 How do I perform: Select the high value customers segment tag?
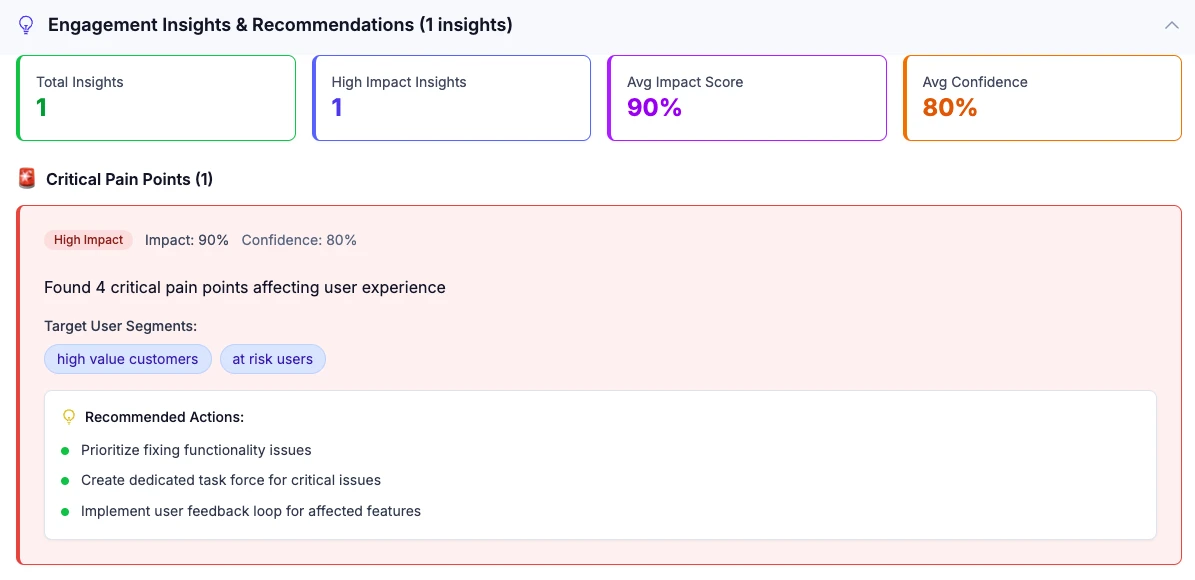click(x=127, y=359)
